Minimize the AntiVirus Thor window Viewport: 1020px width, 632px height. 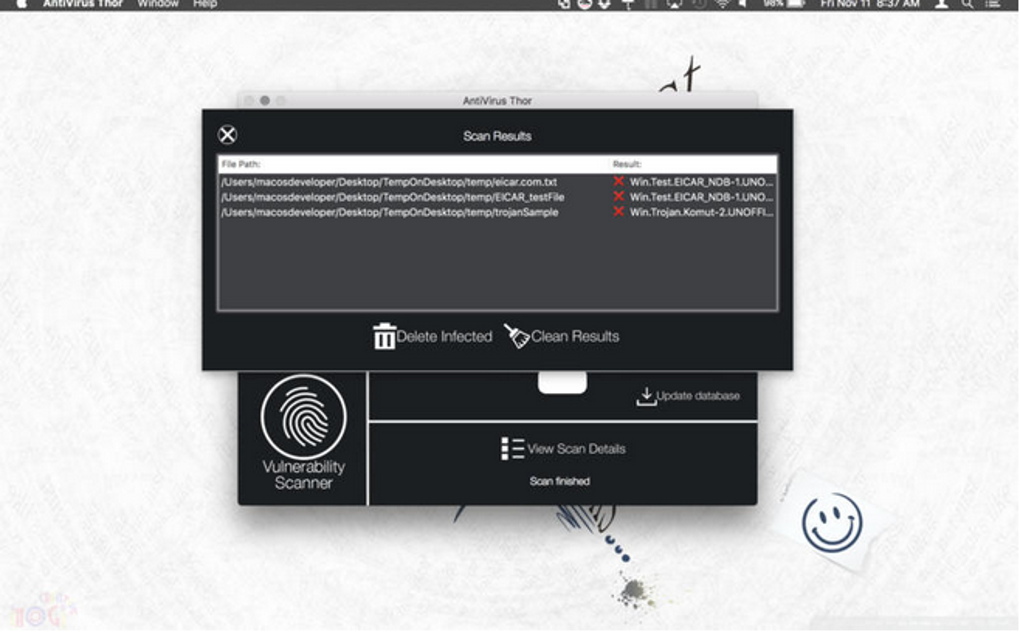tap(265, 100)
